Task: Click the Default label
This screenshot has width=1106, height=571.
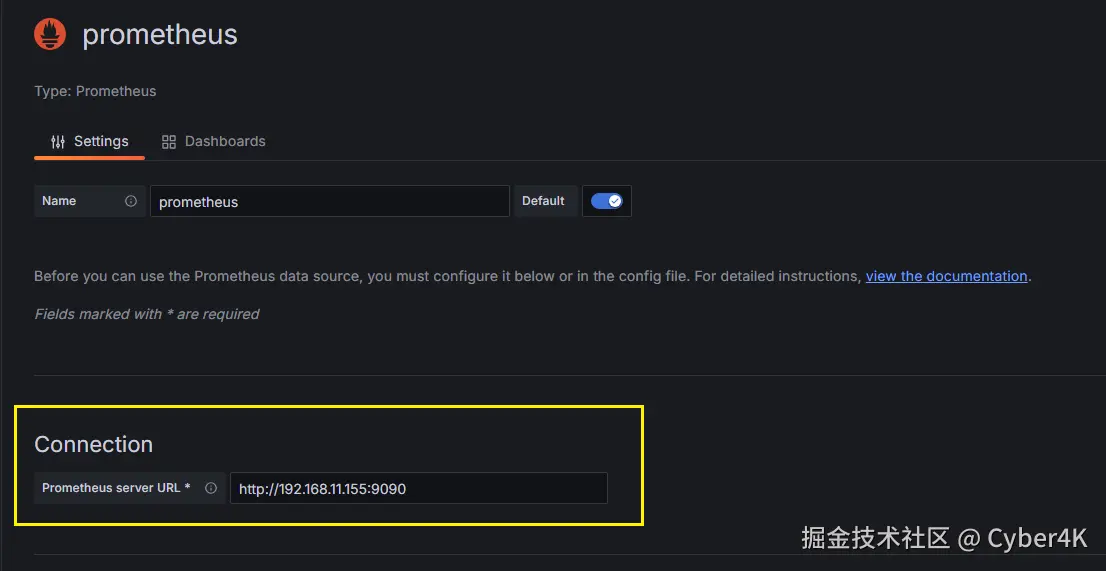Action: [543, 201]
